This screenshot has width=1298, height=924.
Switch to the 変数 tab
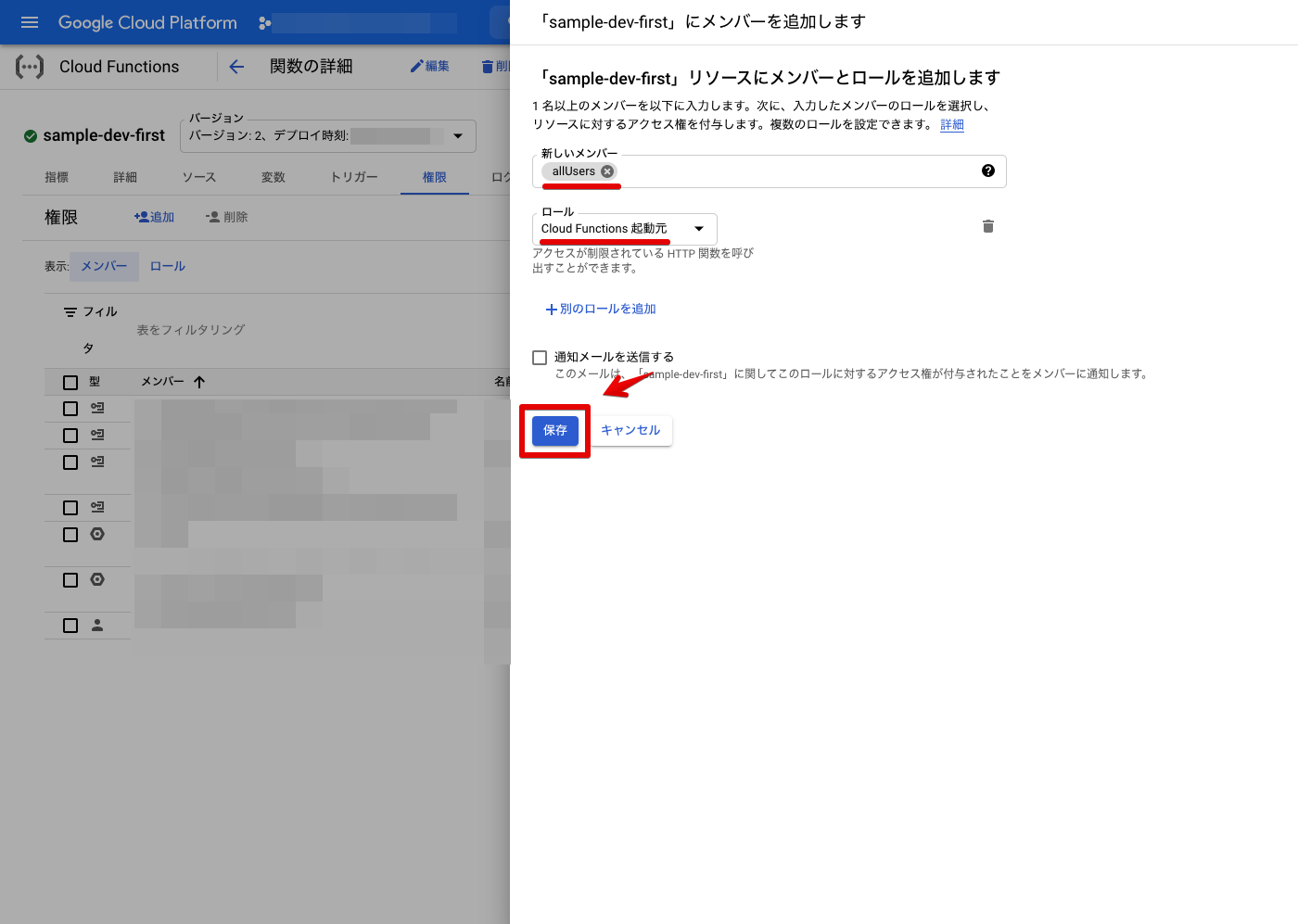274,177
